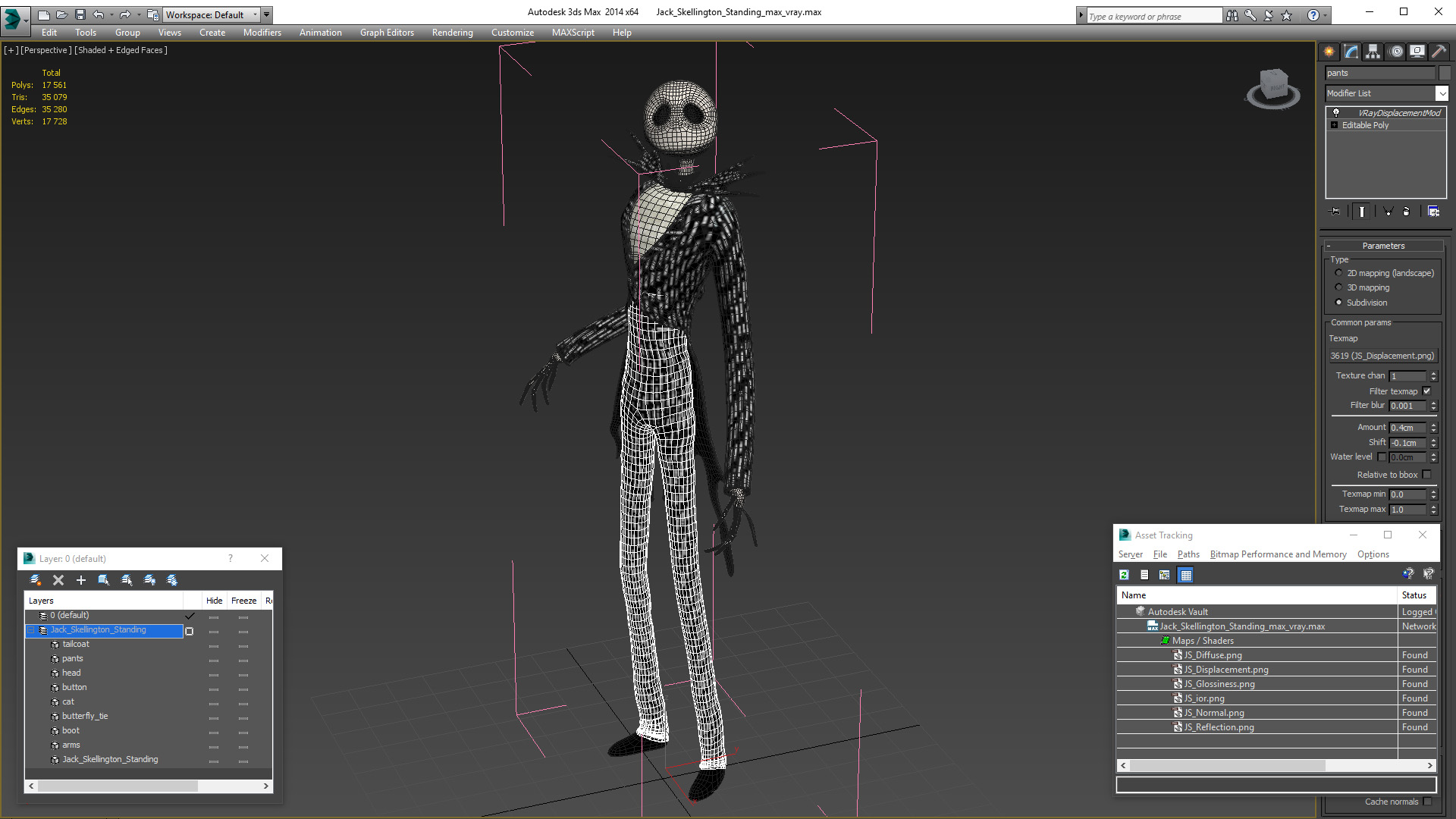Click the Perspective viewport label
This screenshot has height=819, width=1456.
click(x=45, y=50)
